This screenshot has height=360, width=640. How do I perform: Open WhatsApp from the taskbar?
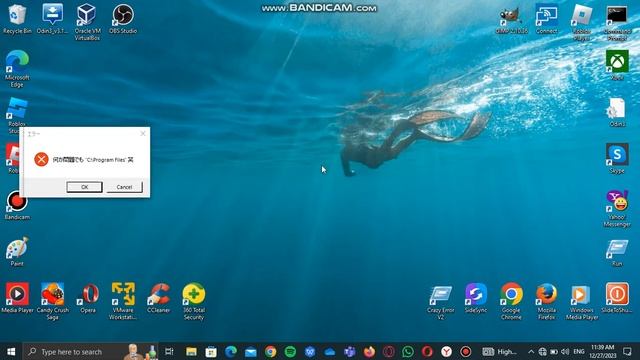click(x=408, y=351)
